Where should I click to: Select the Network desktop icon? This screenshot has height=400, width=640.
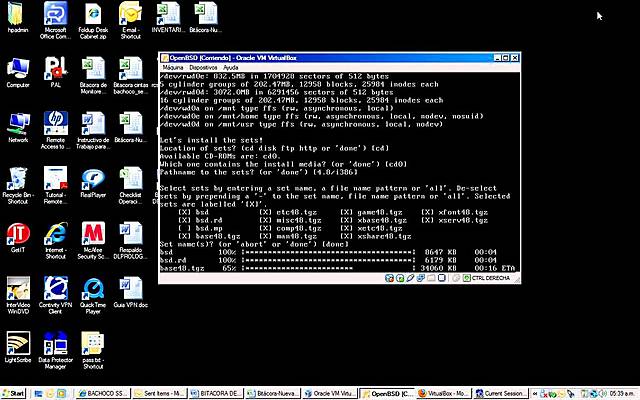18,128
